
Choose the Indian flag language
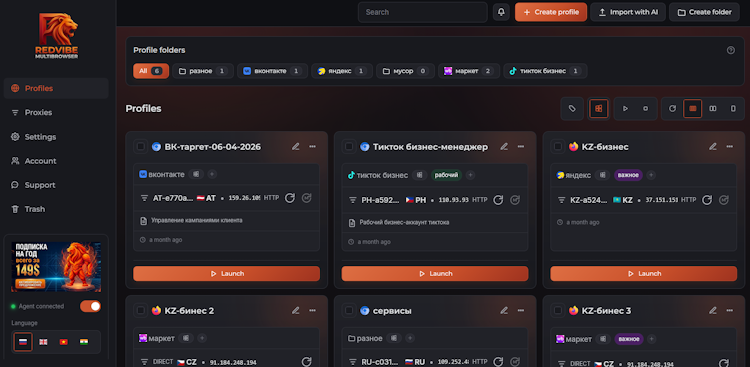coord(84,342)
